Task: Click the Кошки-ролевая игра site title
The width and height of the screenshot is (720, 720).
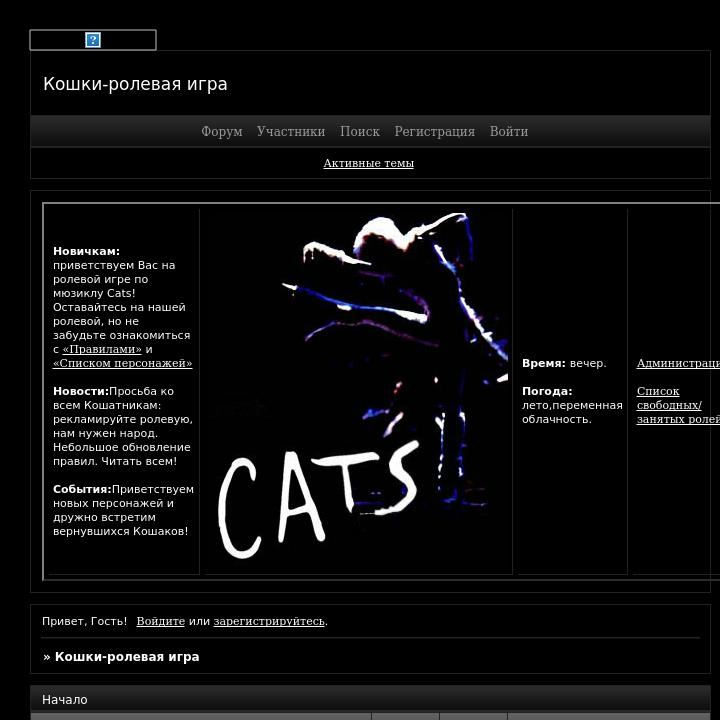Action: 135,84
